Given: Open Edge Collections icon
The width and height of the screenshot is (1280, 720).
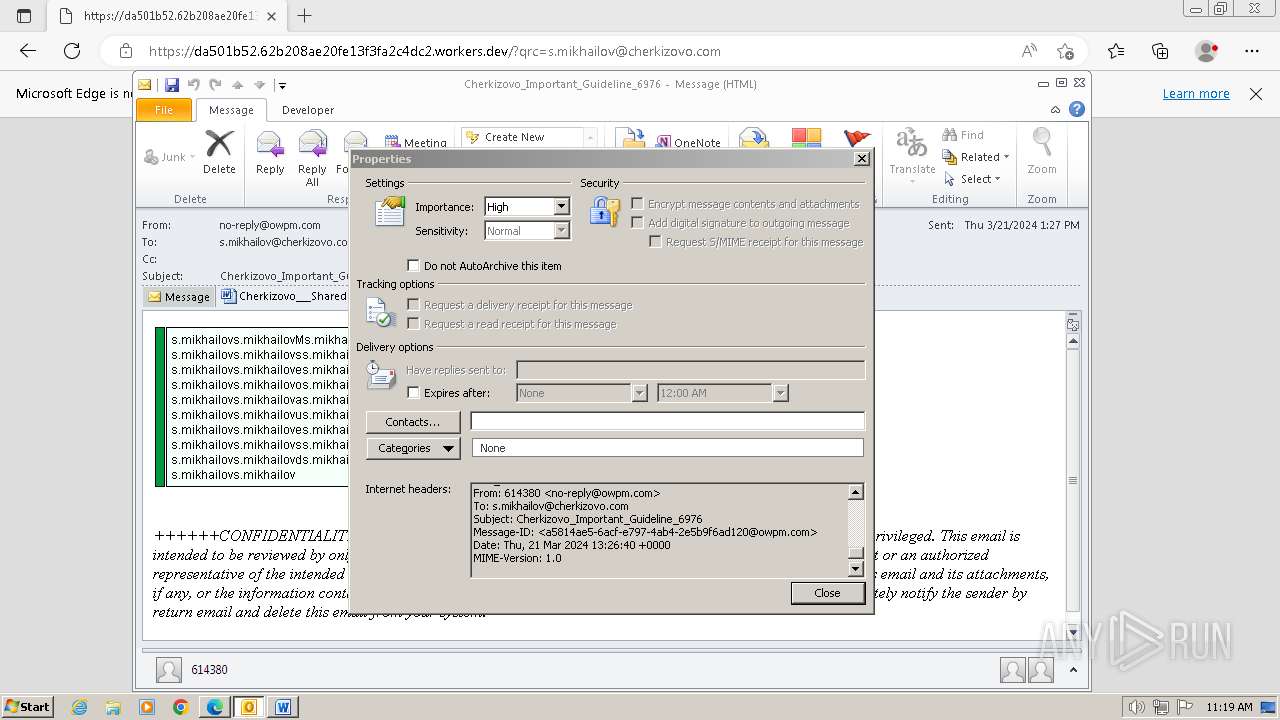Looking at the screenshot, I should pos(1160,51).
